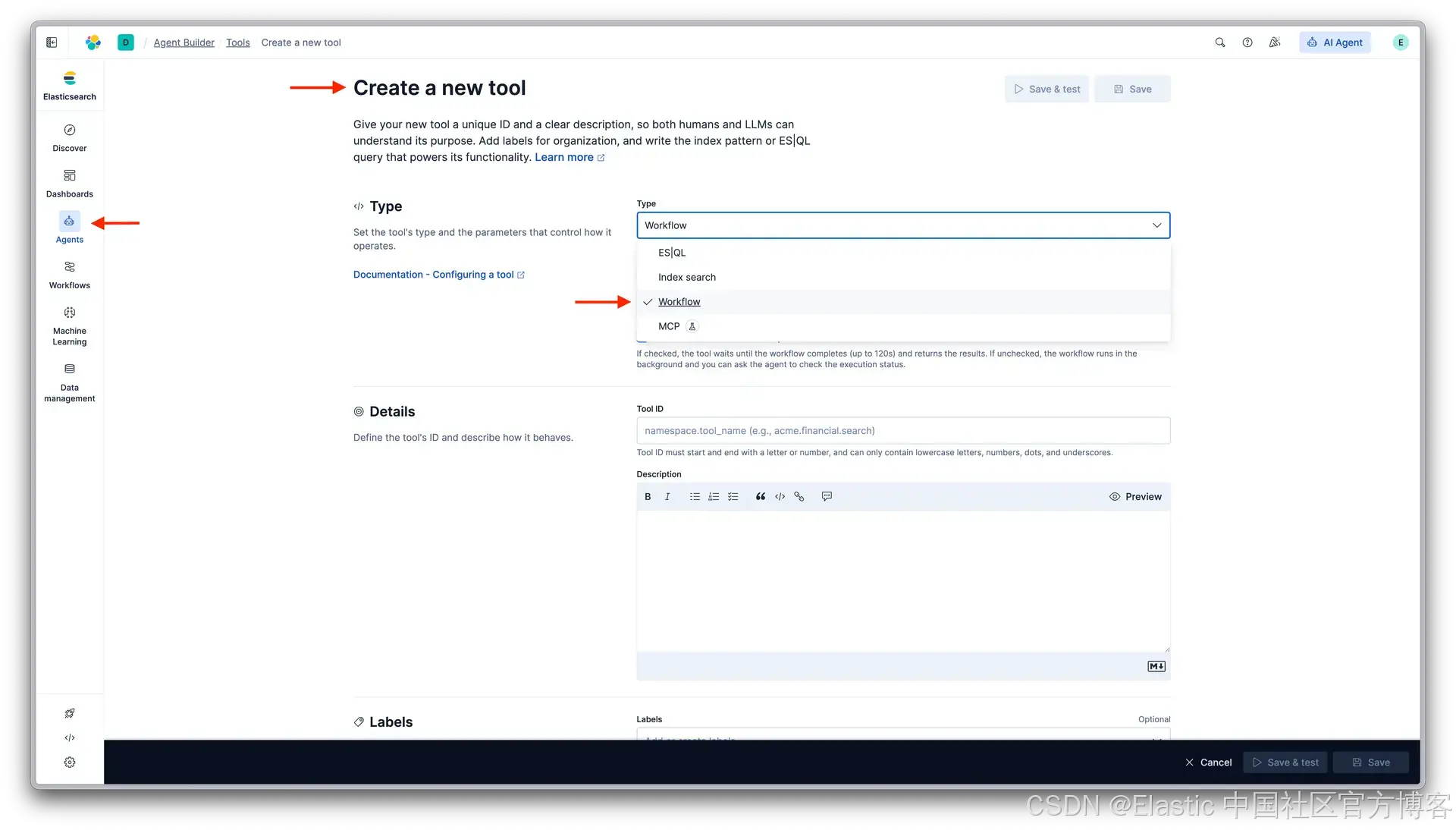Select ES|QL from the type list

(x=672, y=253)
